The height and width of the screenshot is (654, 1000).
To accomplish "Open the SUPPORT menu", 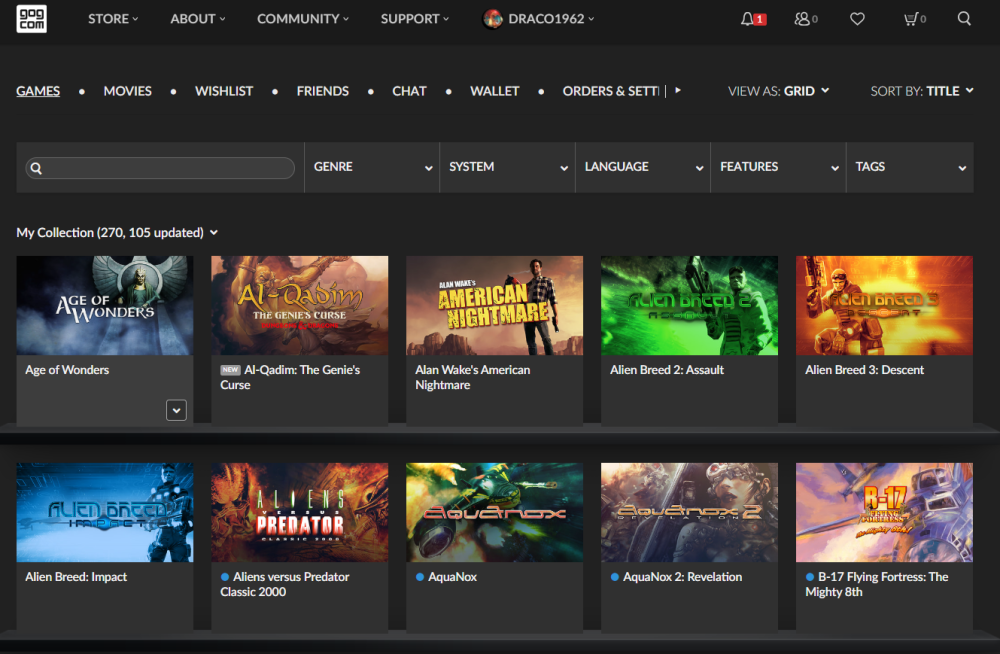I will coord(415,19).
